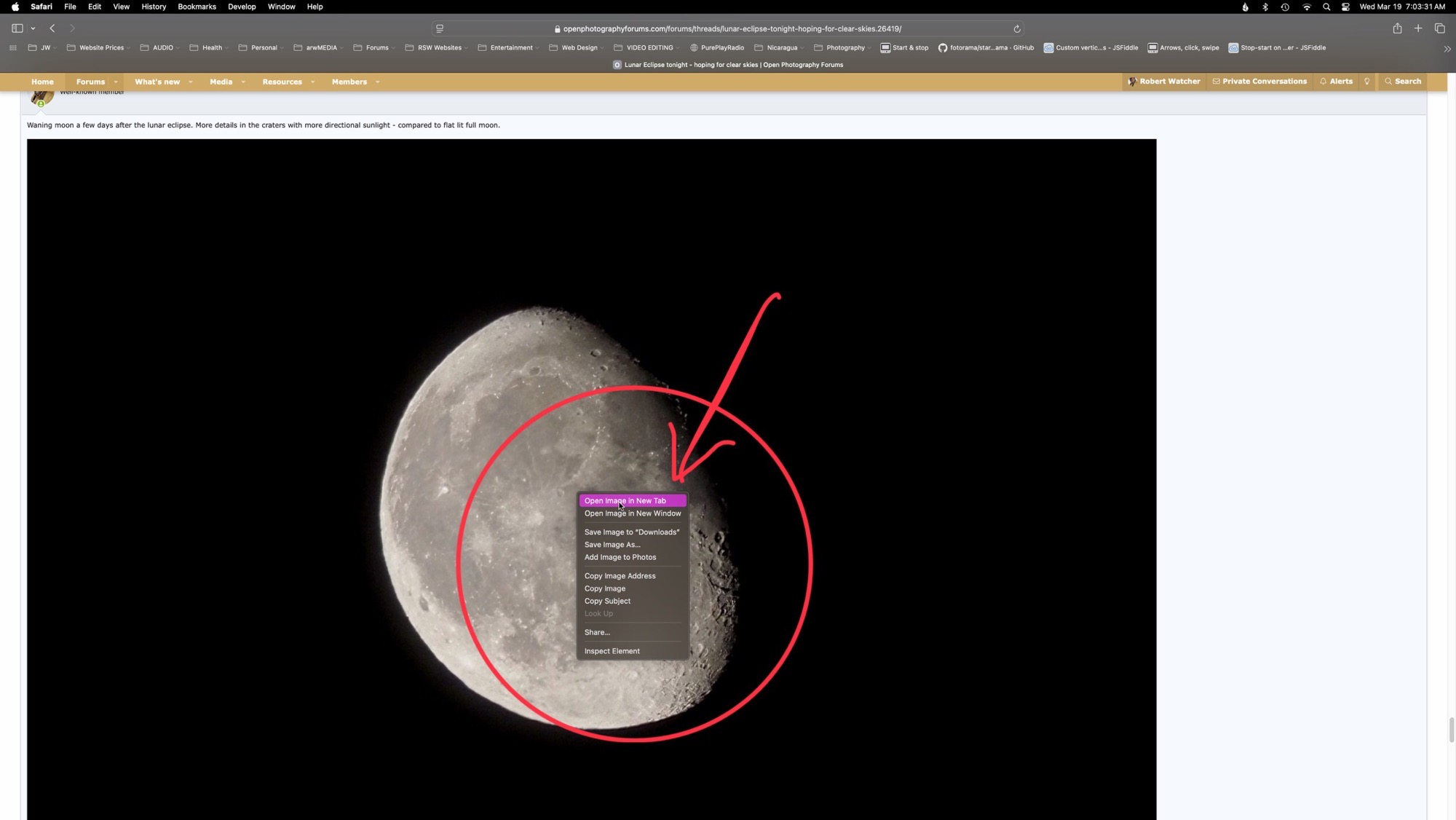The width and height of the screenshot is (1456, 820).
Task: Open the AUDIO bookmarks folder
Action: tap(159, 48)
